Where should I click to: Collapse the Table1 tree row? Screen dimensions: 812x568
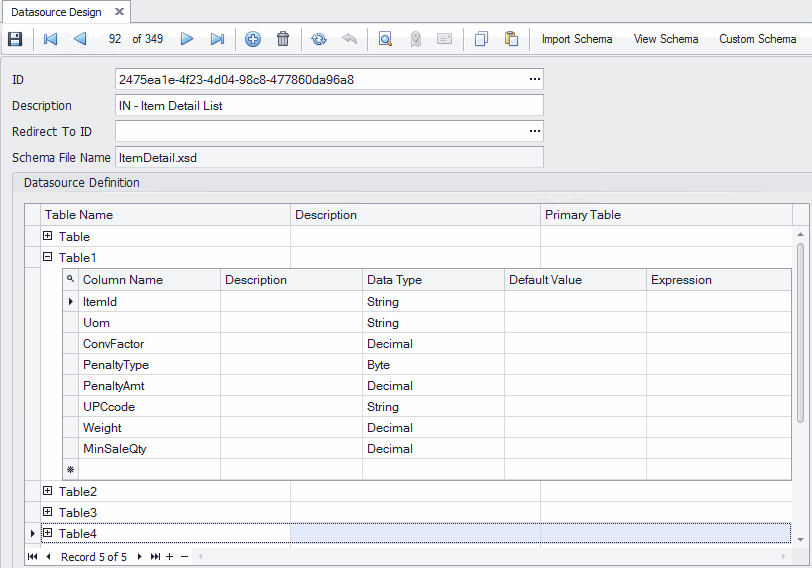click(x=47, y=258)
